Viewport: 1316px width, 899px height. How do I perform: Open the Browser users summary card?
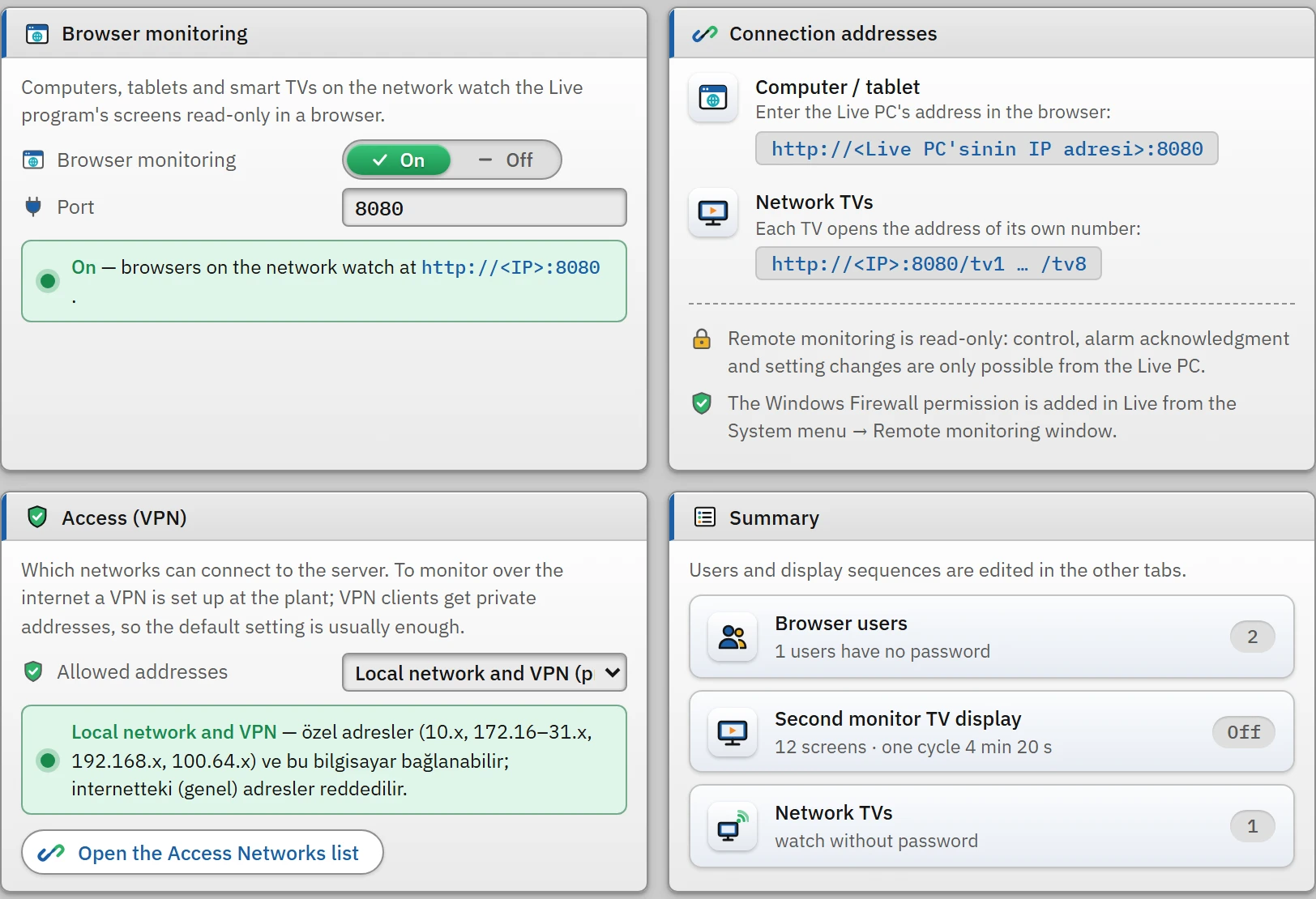992,637
